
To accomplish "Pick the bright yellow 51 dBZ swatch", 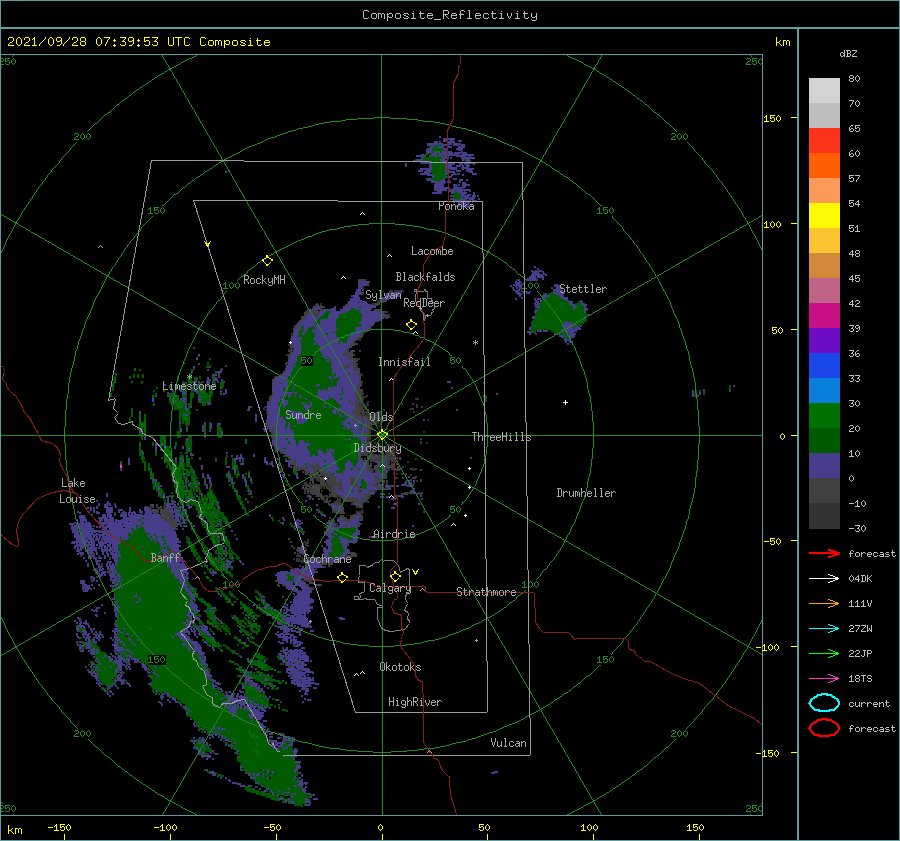I will [824, 215].
